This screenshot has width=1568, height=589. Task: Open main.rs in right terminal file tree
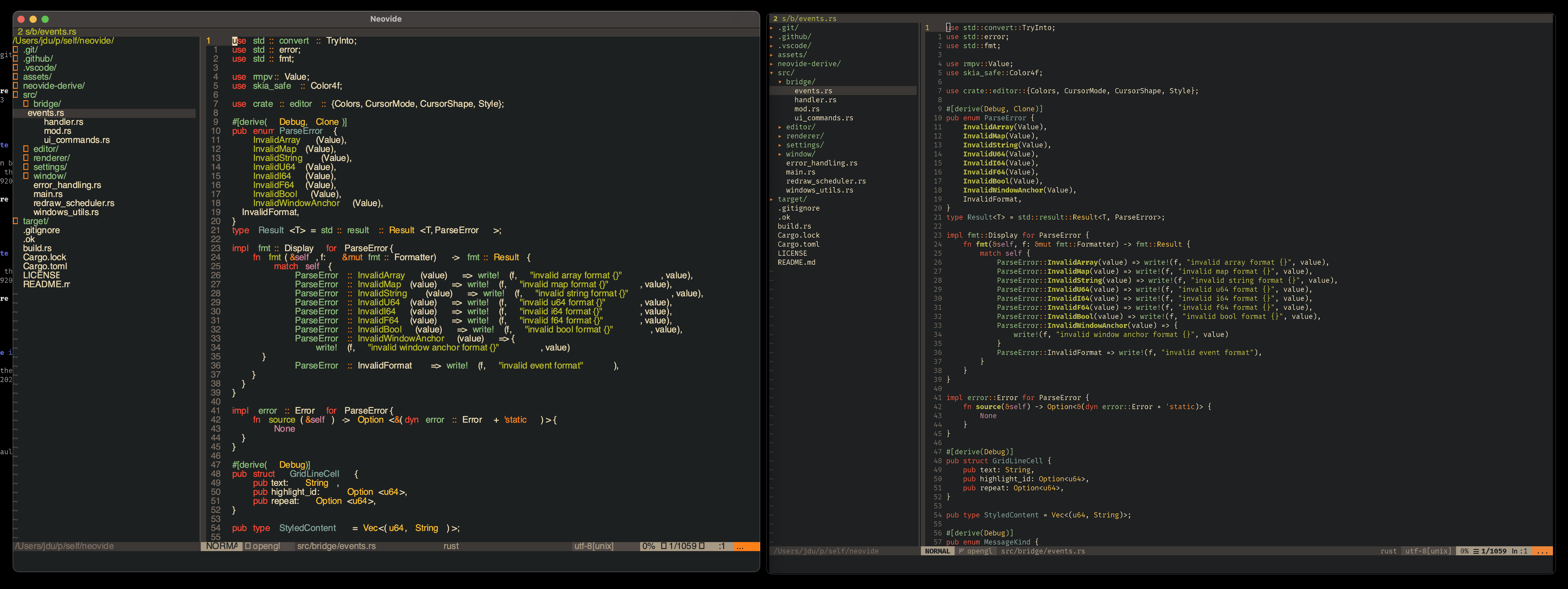(x=801, y=172)
